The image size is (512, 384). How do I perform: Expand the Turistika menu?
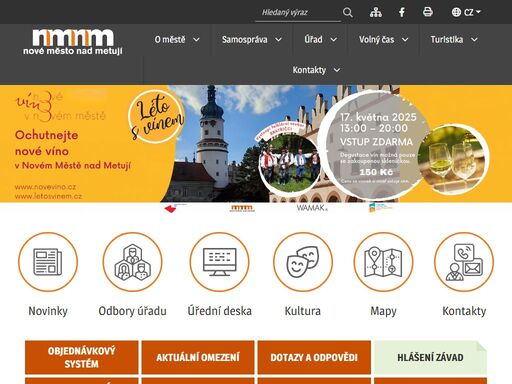pos(454,40)
